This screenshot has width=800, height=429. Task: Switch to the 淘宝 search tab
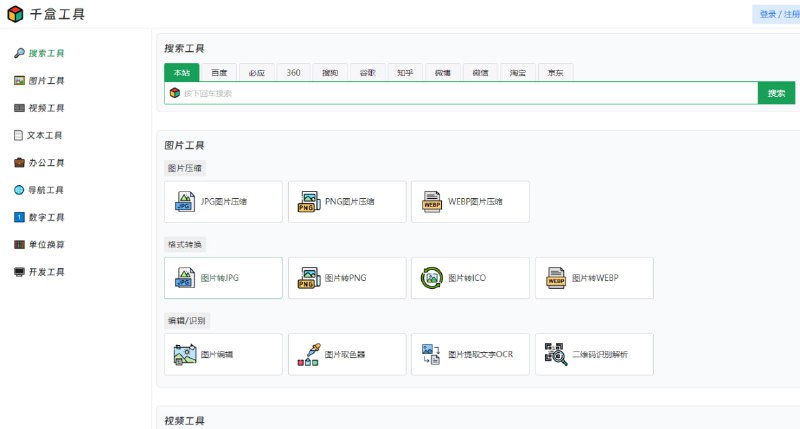[518, 72]
